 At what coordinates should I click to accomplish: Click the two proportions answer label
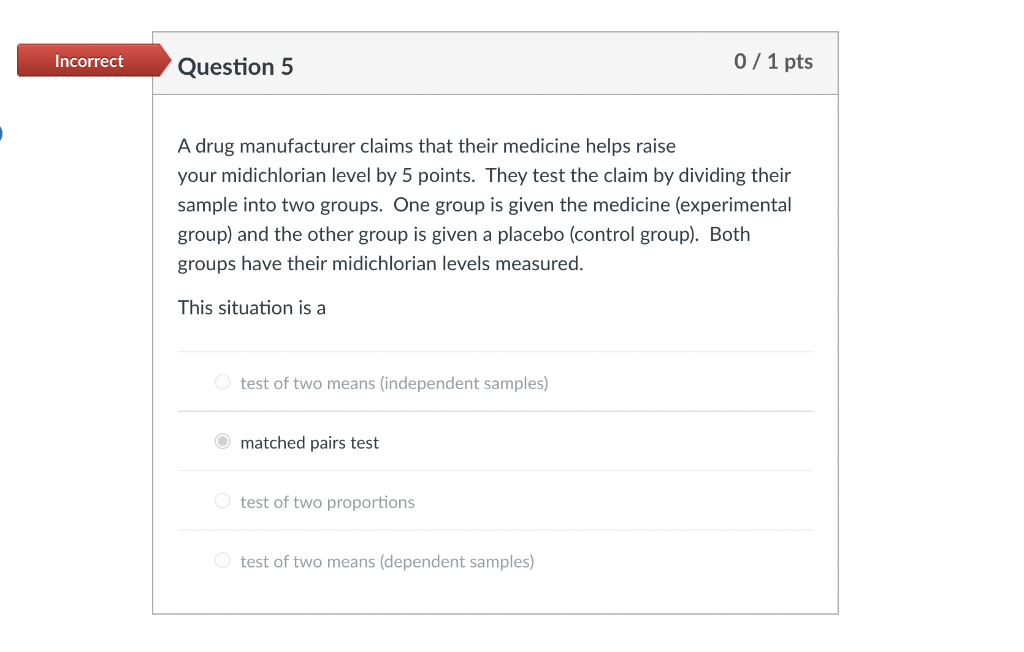click(x=327, y=502)
